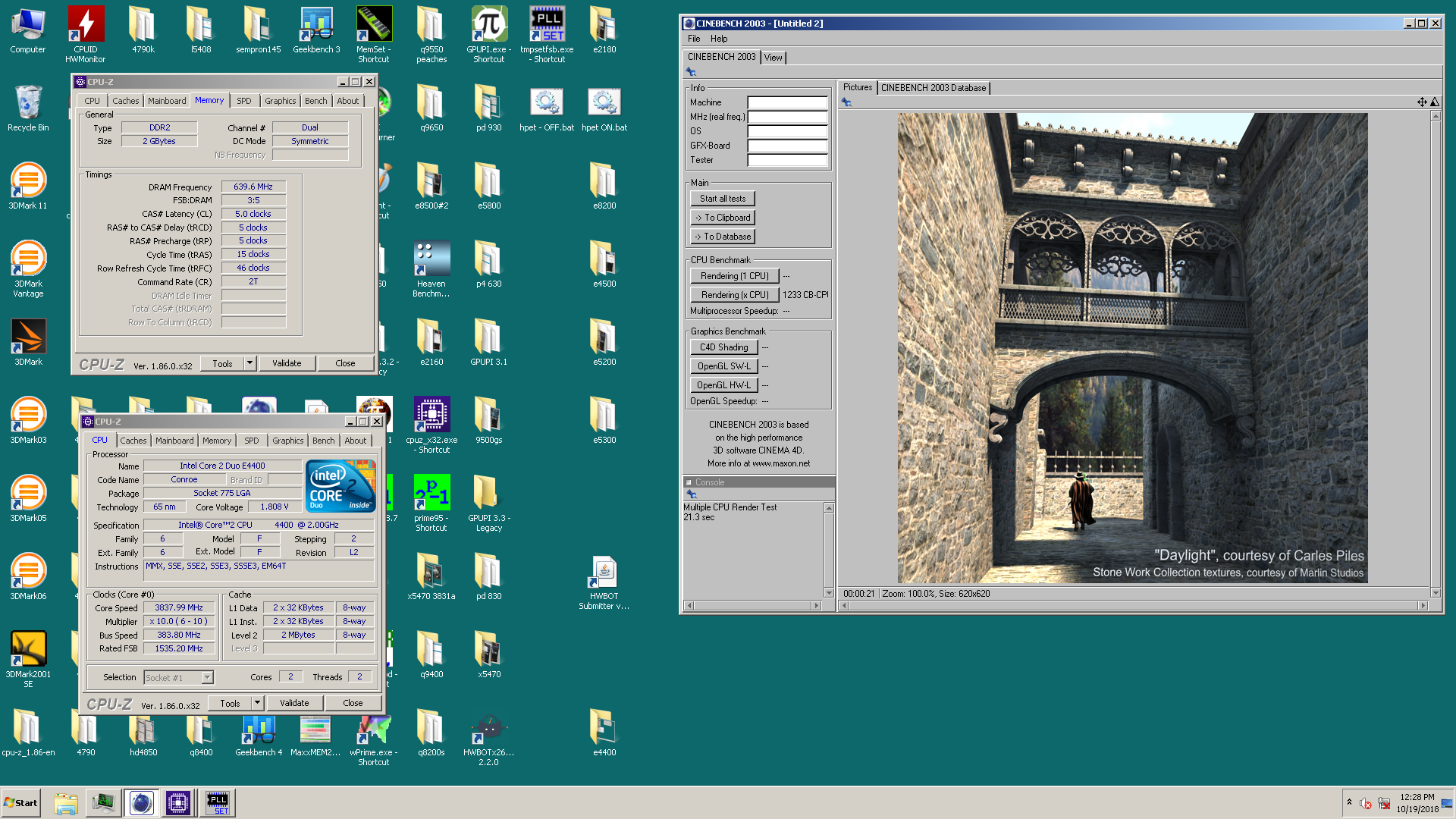The width and height of the screenshot is (1456, 819).
Task: Open Tools dropdown arrow in CPU tab CPU-Z window
Action: (x=257, y=703)
